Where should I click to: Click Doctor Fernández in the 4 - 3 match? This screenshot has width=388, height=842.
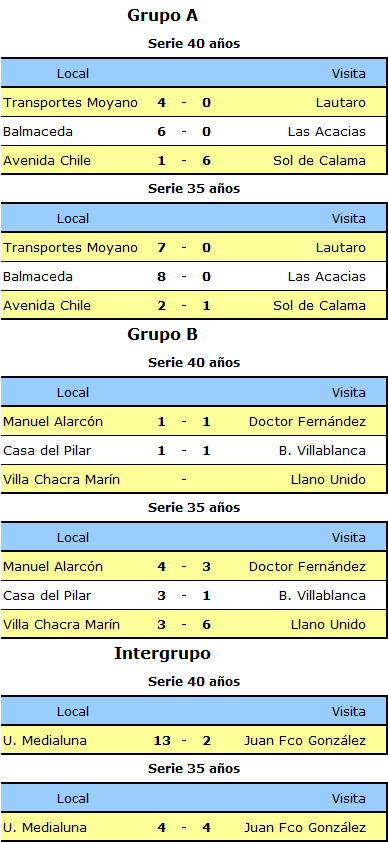pos(307,567)
